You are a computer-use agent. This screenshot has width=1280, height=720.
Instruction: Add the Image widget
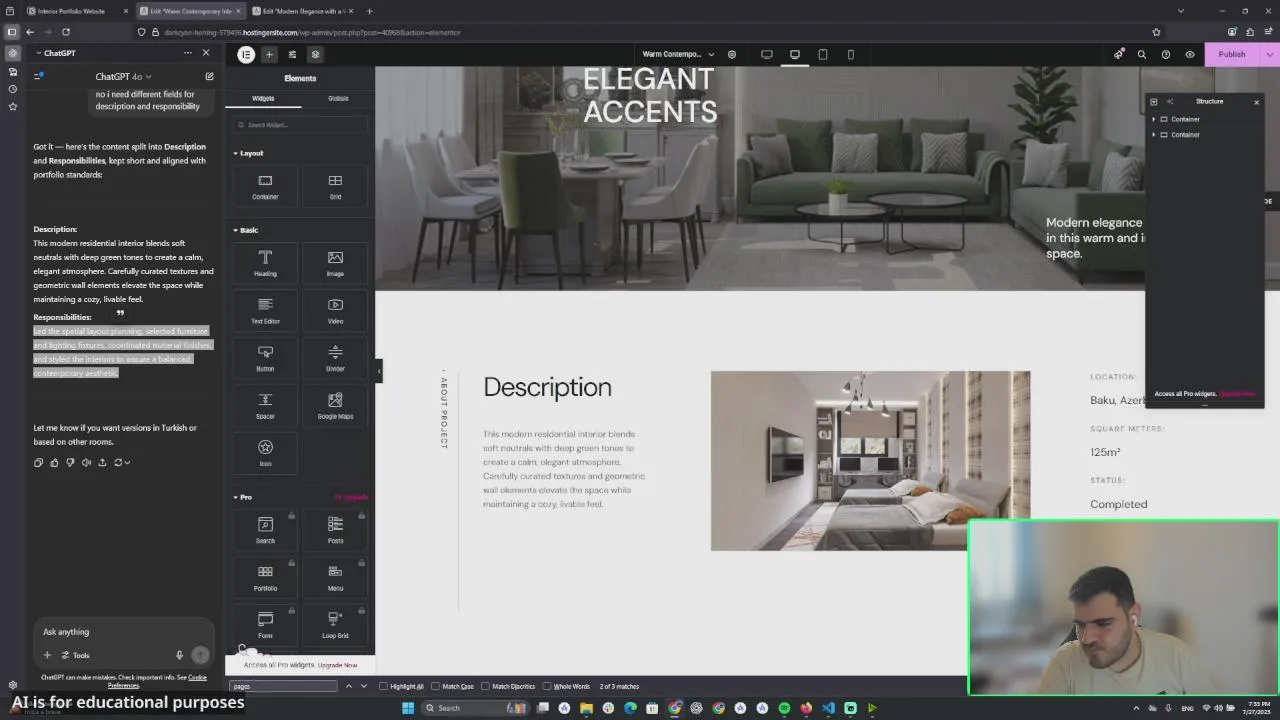pyautogui.click(x=335, y=263)
